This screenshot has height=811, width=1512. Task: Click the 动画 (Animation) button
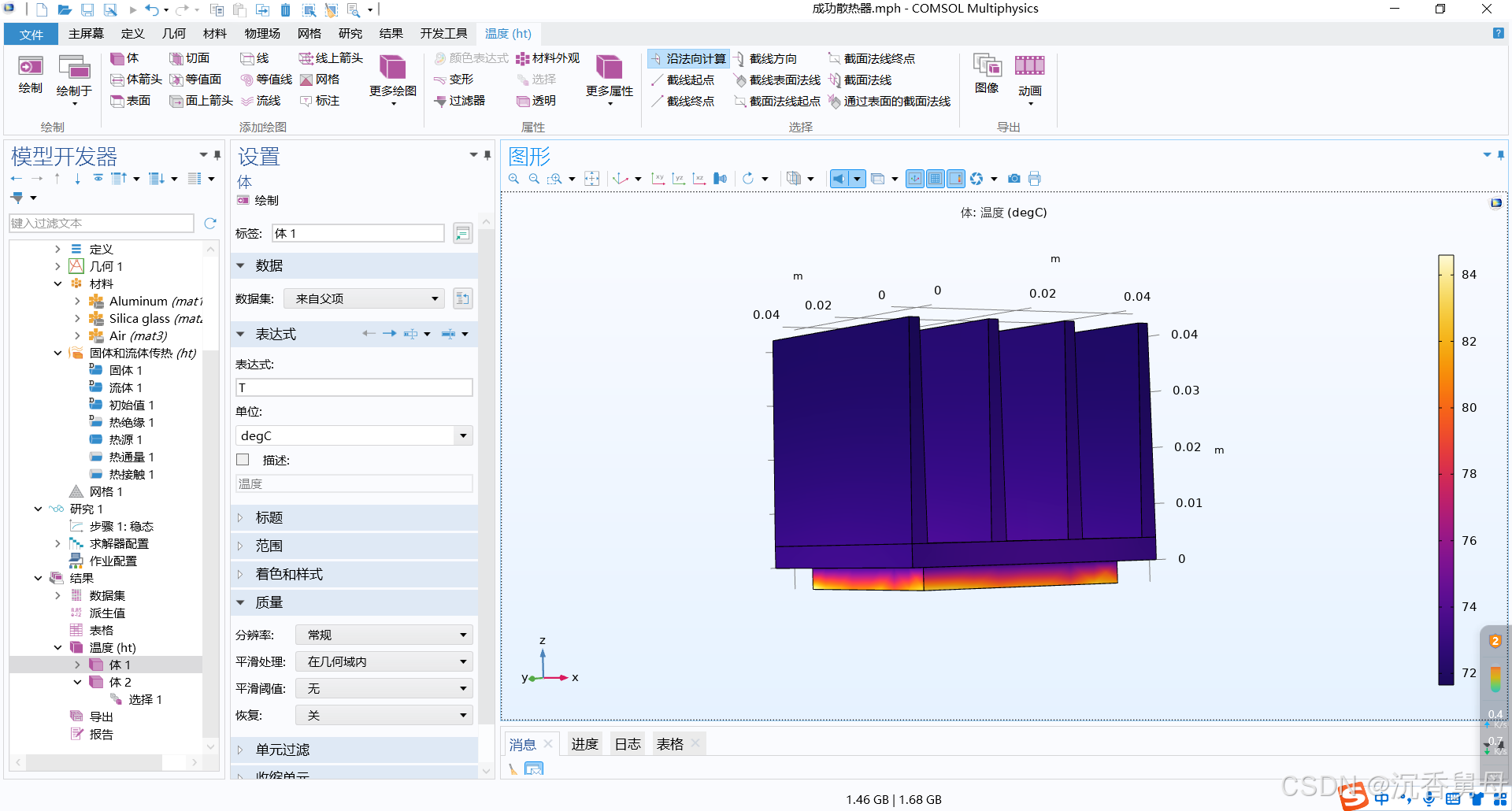[1030, 79]
